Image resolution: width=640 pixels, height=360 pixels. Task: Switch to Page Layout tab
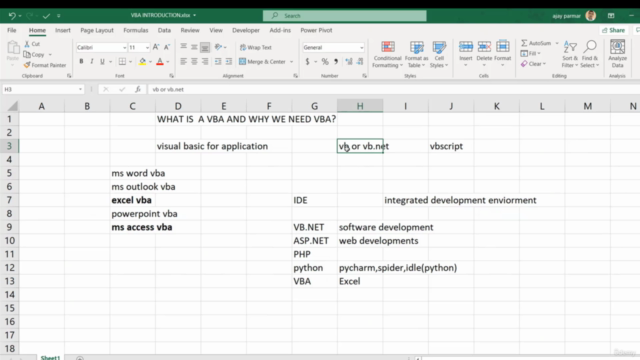pos(97,30)
